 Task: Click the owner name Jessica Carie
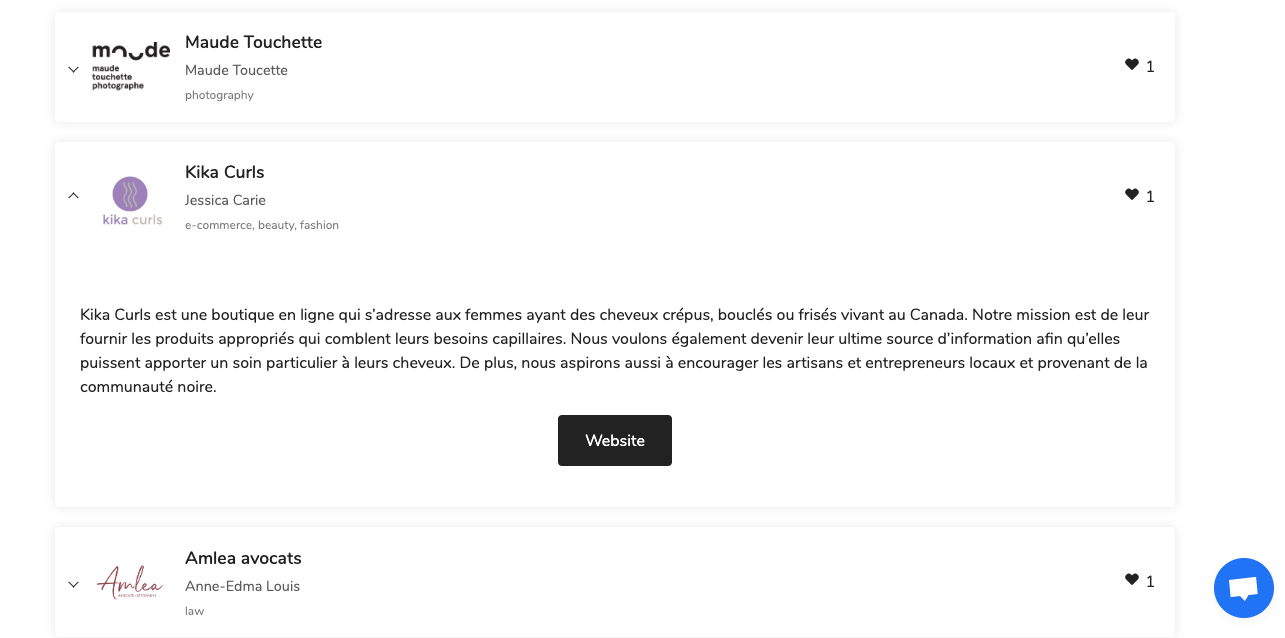(225, 200)
